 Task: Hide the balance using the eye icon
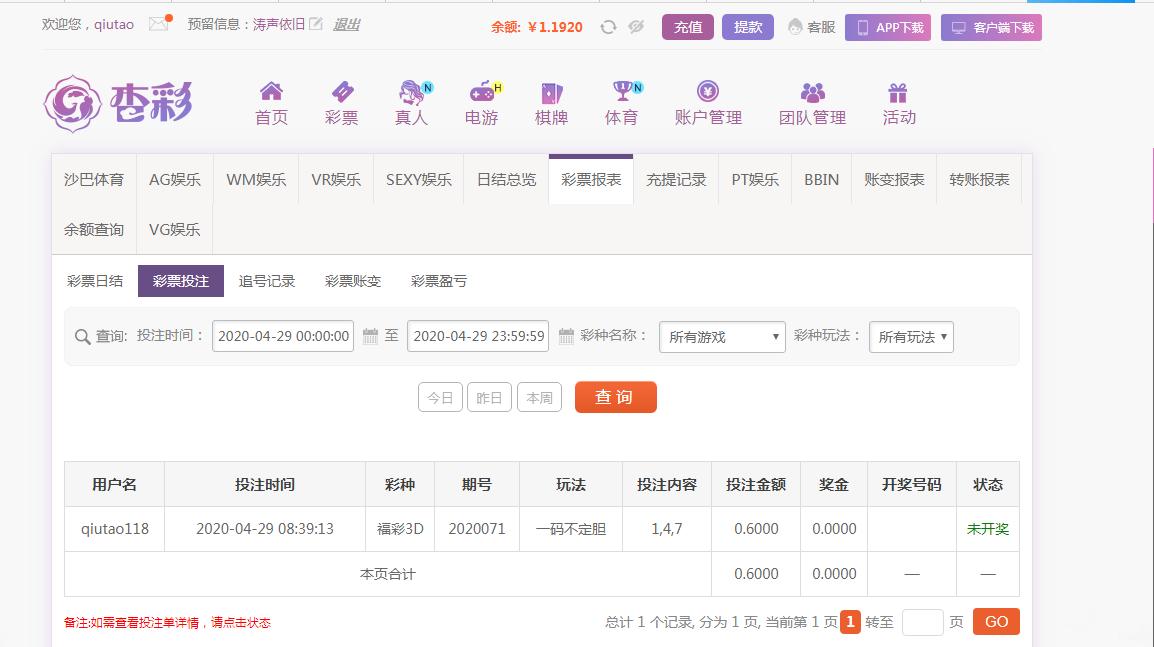[636, 27]
